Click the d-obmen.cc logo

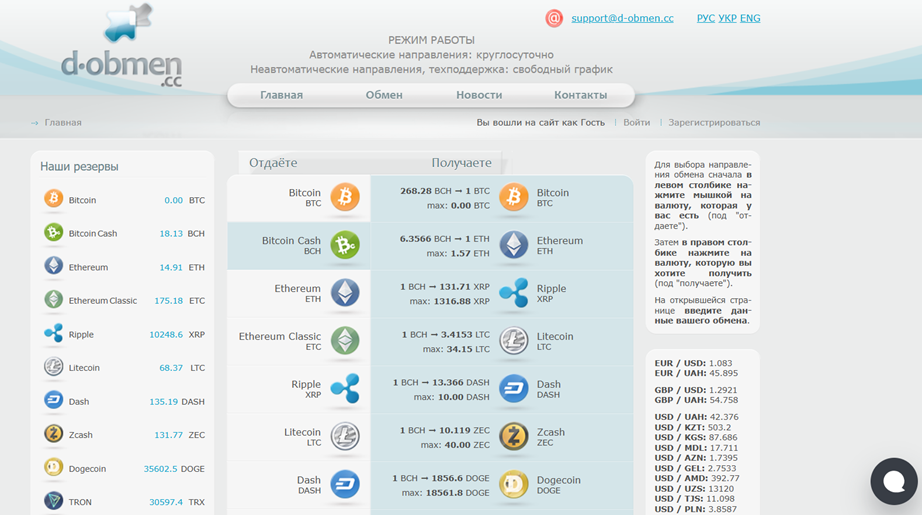pyautogui.click(x=122, y=46)
